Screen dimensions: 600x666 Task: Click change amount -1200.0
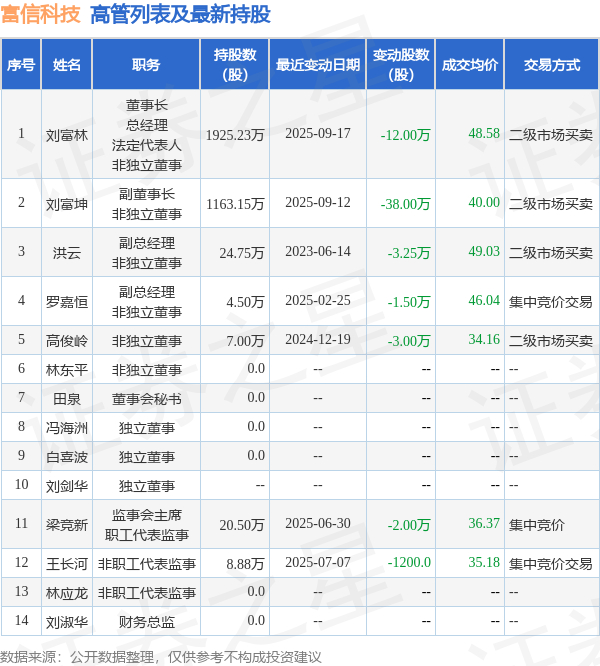coord(409,562)
